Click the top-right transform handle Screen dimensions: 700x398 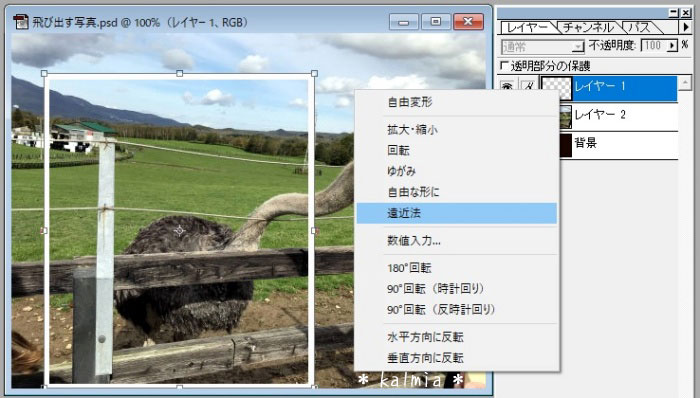[315, 73]
